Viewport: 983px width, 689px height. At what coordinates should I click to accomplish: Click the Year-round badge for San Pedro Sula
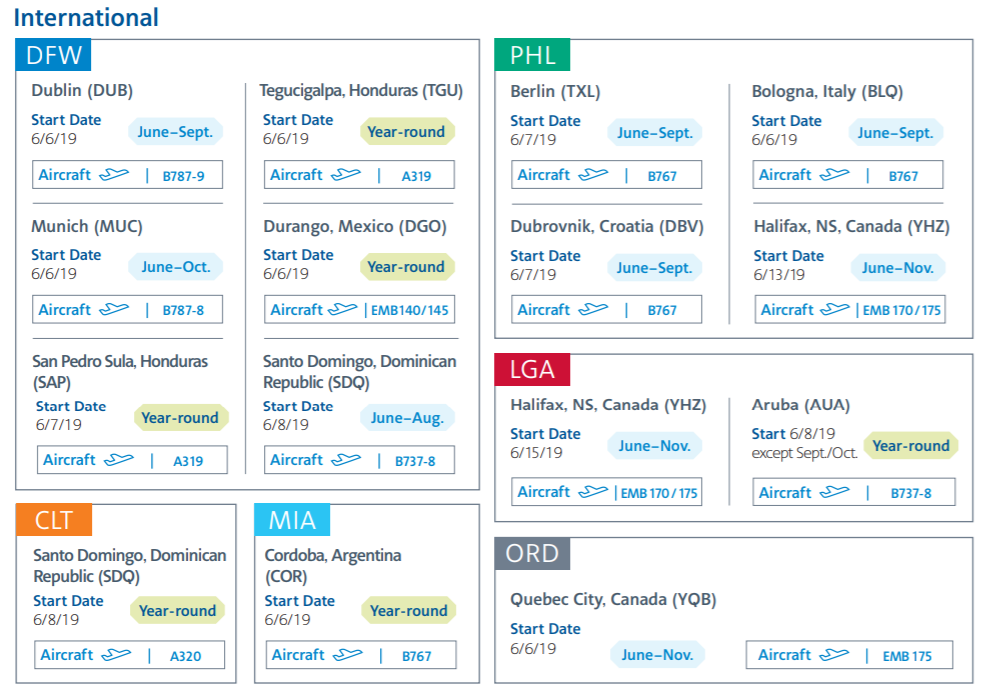(x=181, y=418)
